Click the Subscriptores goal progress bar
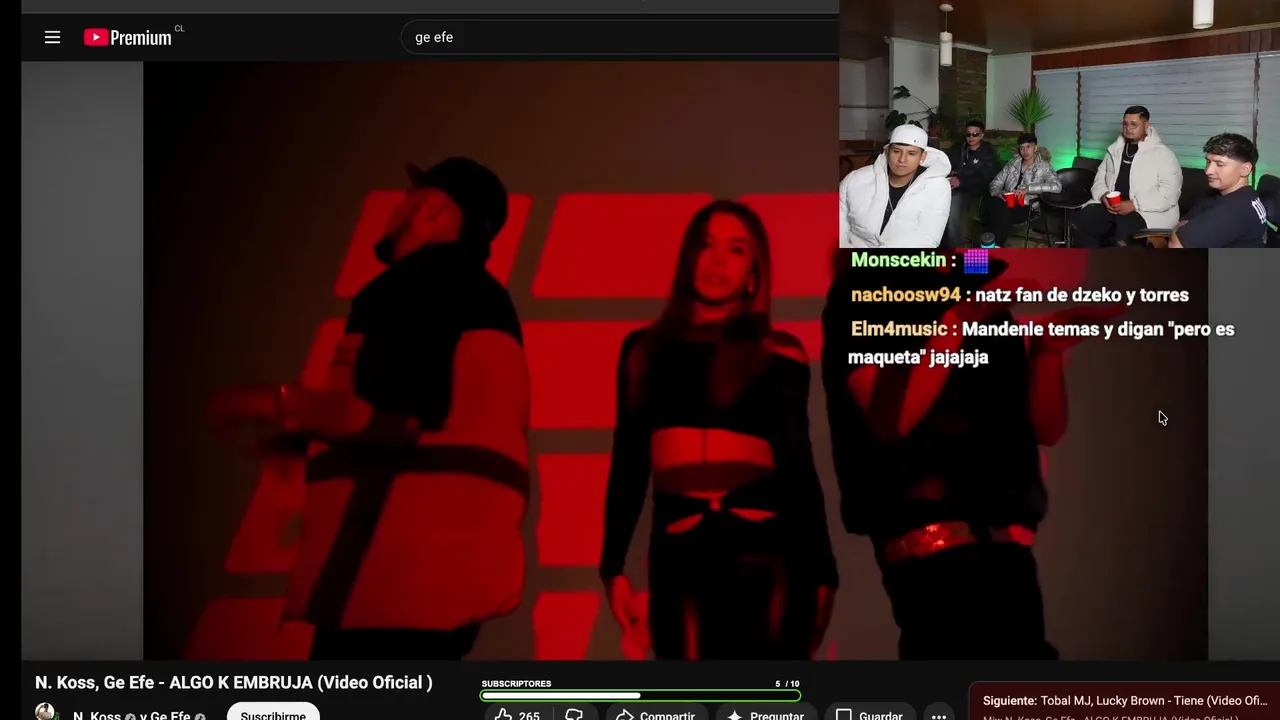The image size is (1280, 720). pyautogui.click(x=640, y=695)
